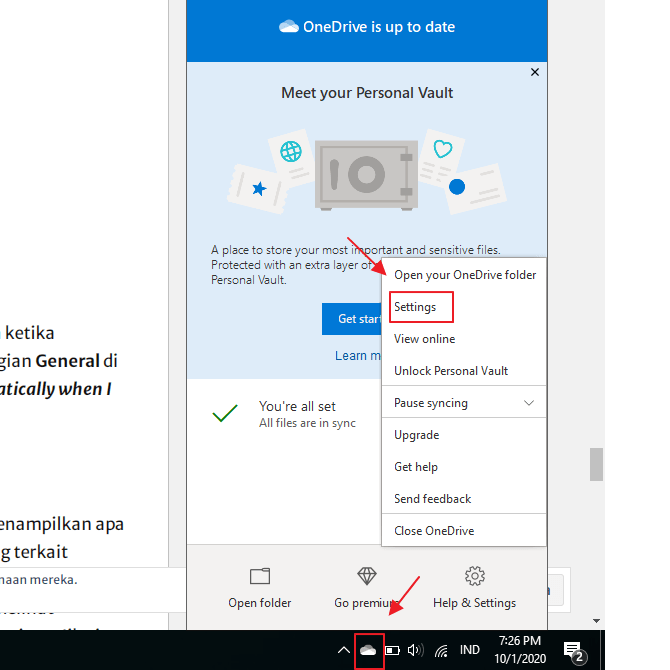
Task: Open the Action Center notifications icon
Action: [575, 651]
